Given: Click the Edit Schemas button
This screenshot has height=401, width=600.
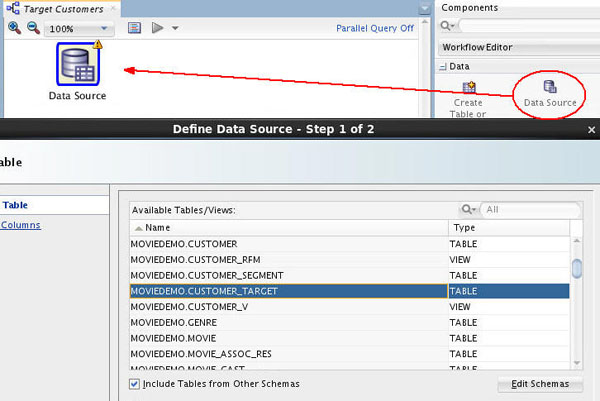Looking at the screenshot, I should (x=540, y=384).
